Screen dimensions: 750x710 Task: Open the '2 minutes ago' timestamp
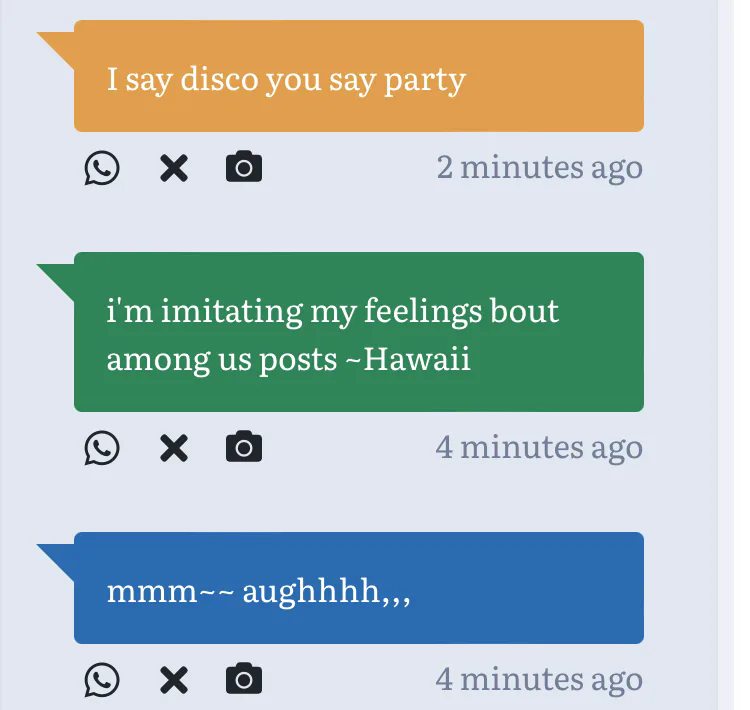coord(539,167)
